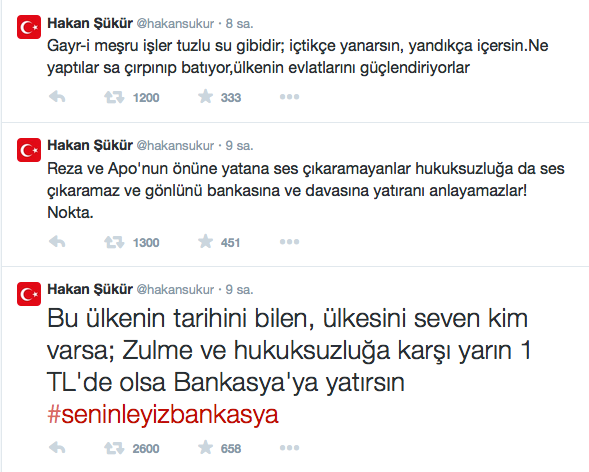Open more options on the 8 sa. tweet
This screenshot has height=472, width=589.
289,97
